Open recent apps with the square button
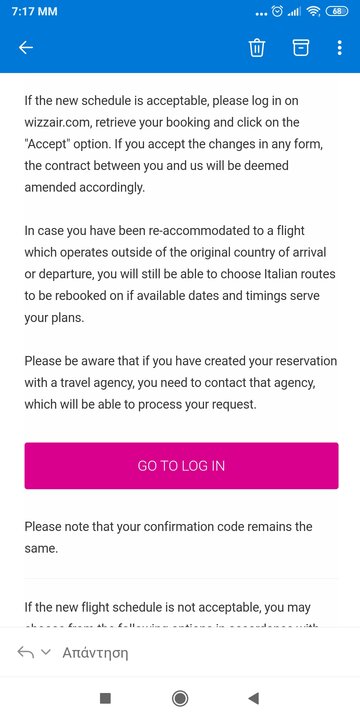 pos(105,698)
